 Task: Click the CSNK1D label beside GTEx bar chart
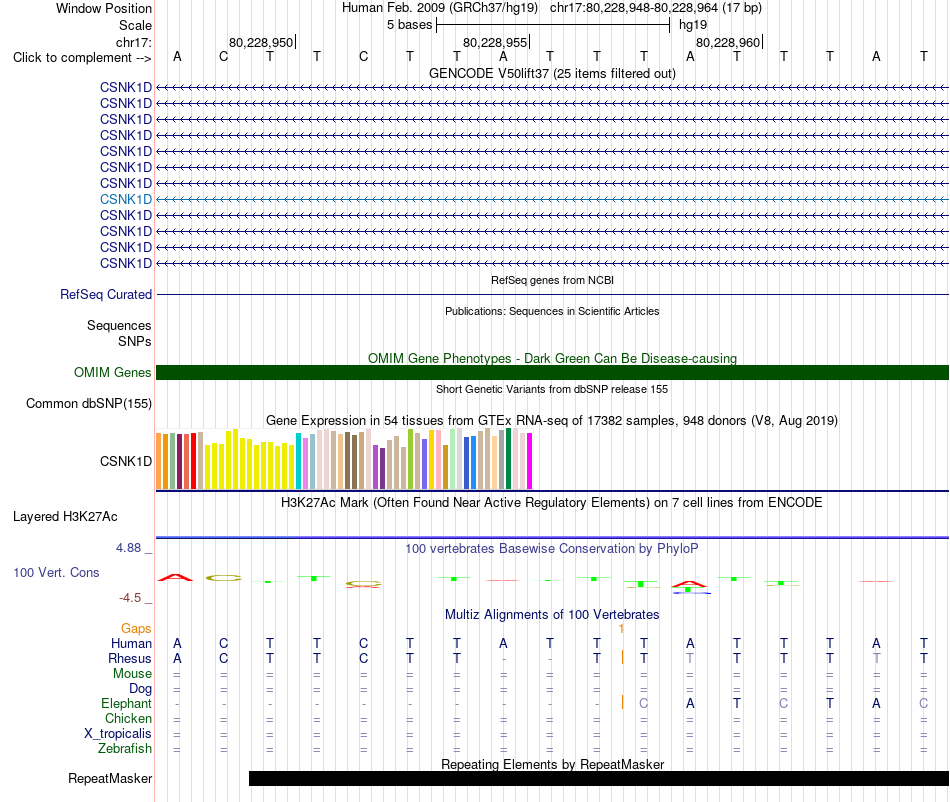click(125, 462)
